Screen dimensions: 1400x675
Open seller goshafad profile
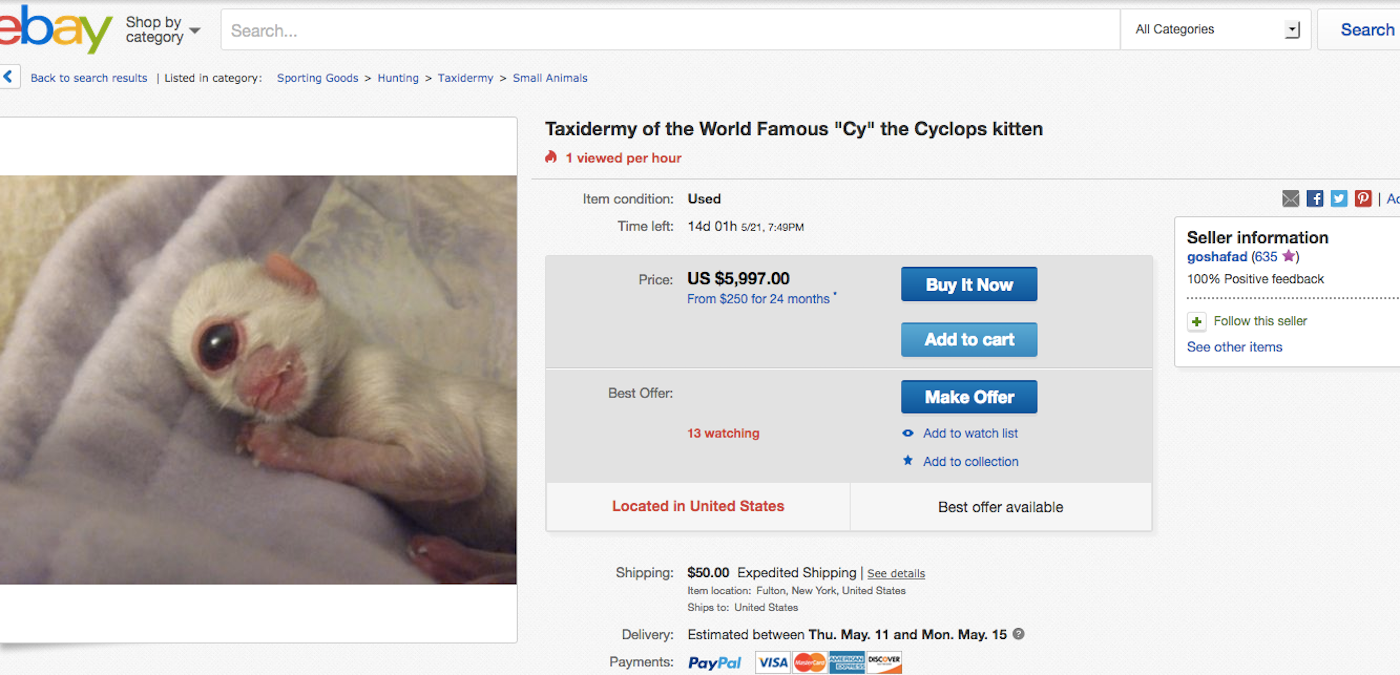pos(1216,257)
